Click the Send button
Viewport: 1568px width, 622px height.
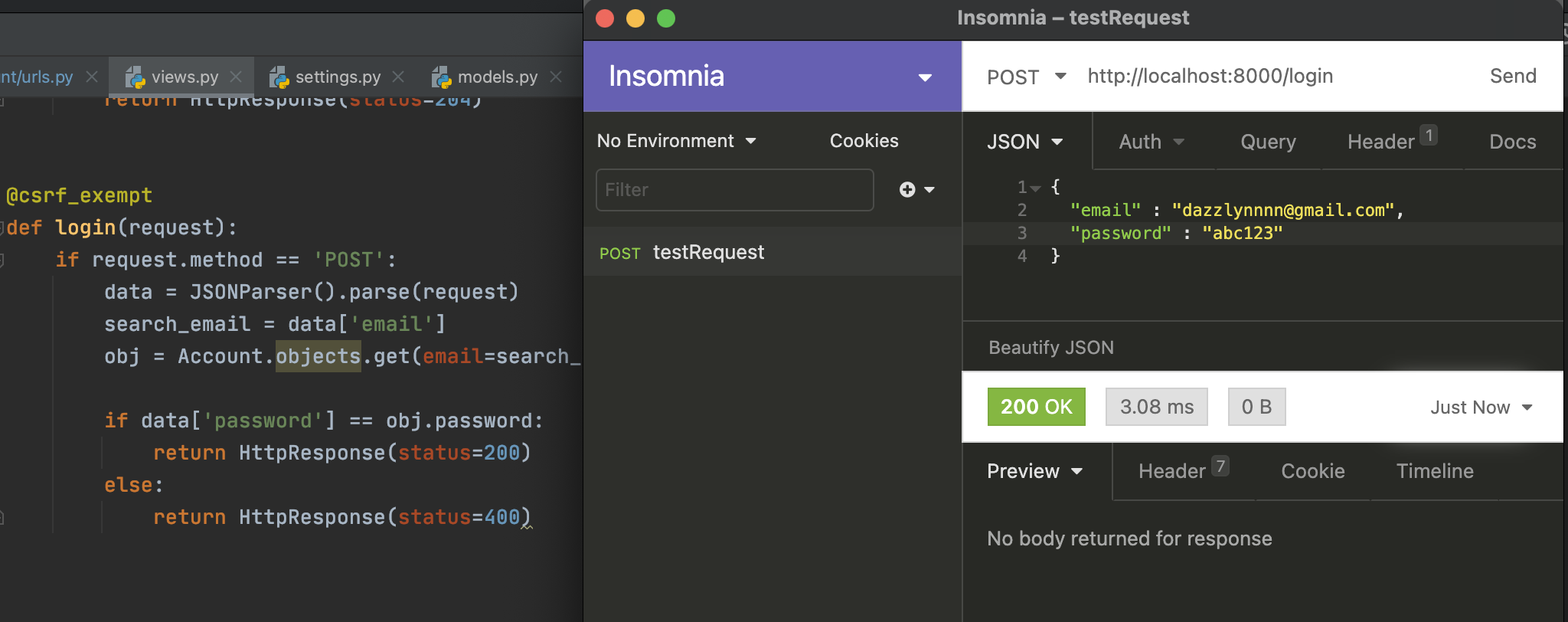[x=1512, y=76]
